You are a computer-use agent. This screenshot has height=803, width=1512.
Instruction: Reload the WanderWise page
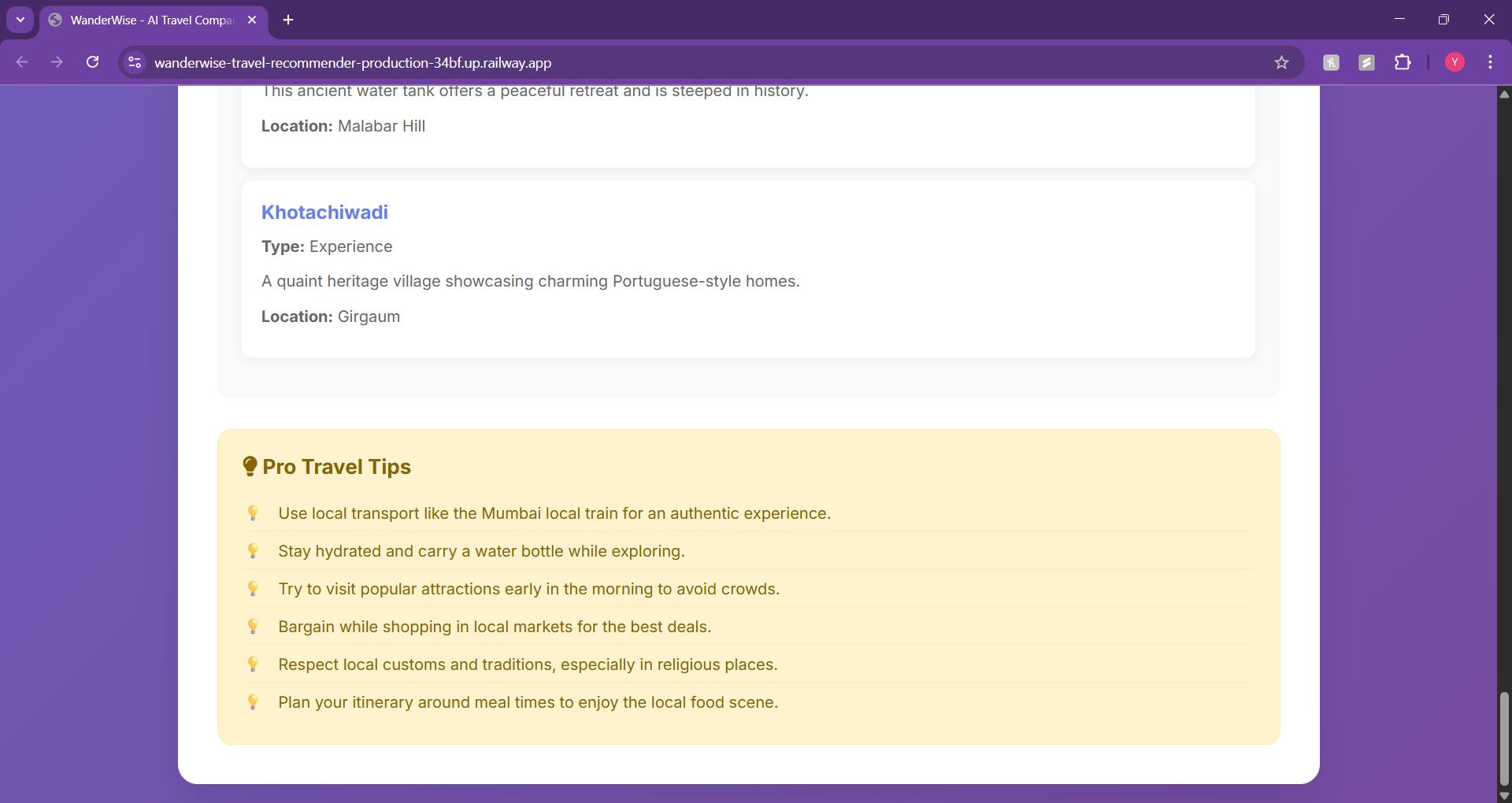92,62
